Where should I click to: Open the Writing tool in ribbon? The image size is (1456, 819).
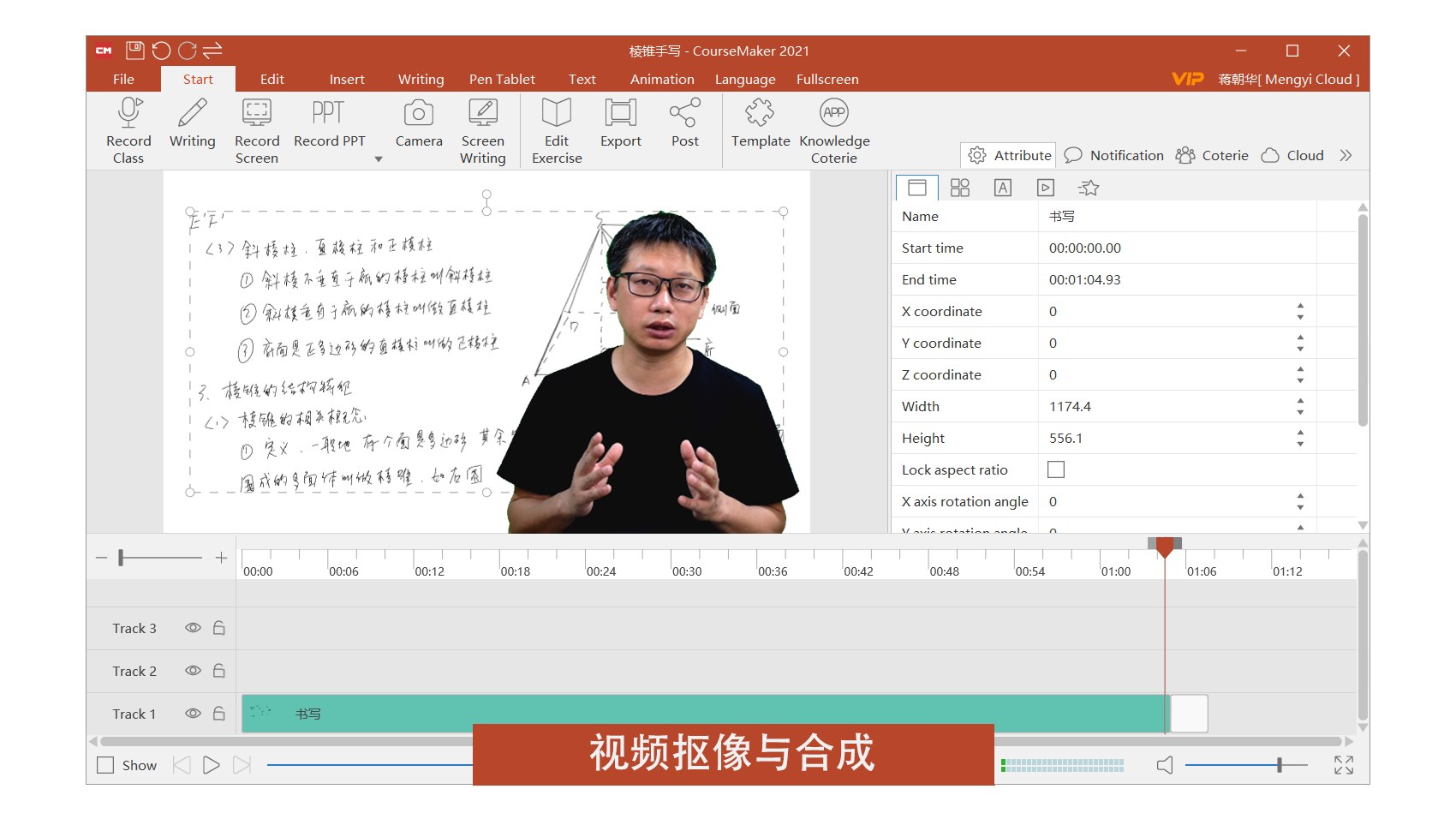192,123
